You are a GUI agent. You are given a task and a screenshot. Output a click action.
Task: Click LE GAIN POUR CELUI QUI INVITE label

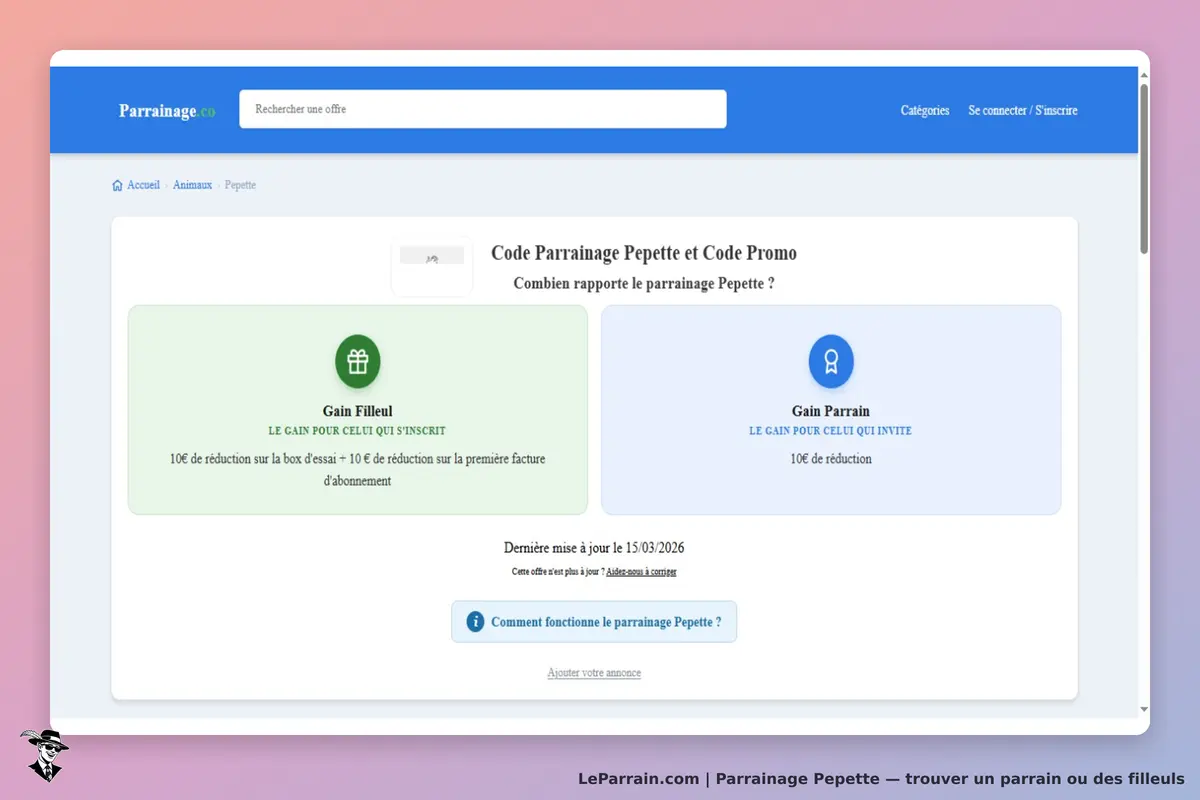click(831, 431)
